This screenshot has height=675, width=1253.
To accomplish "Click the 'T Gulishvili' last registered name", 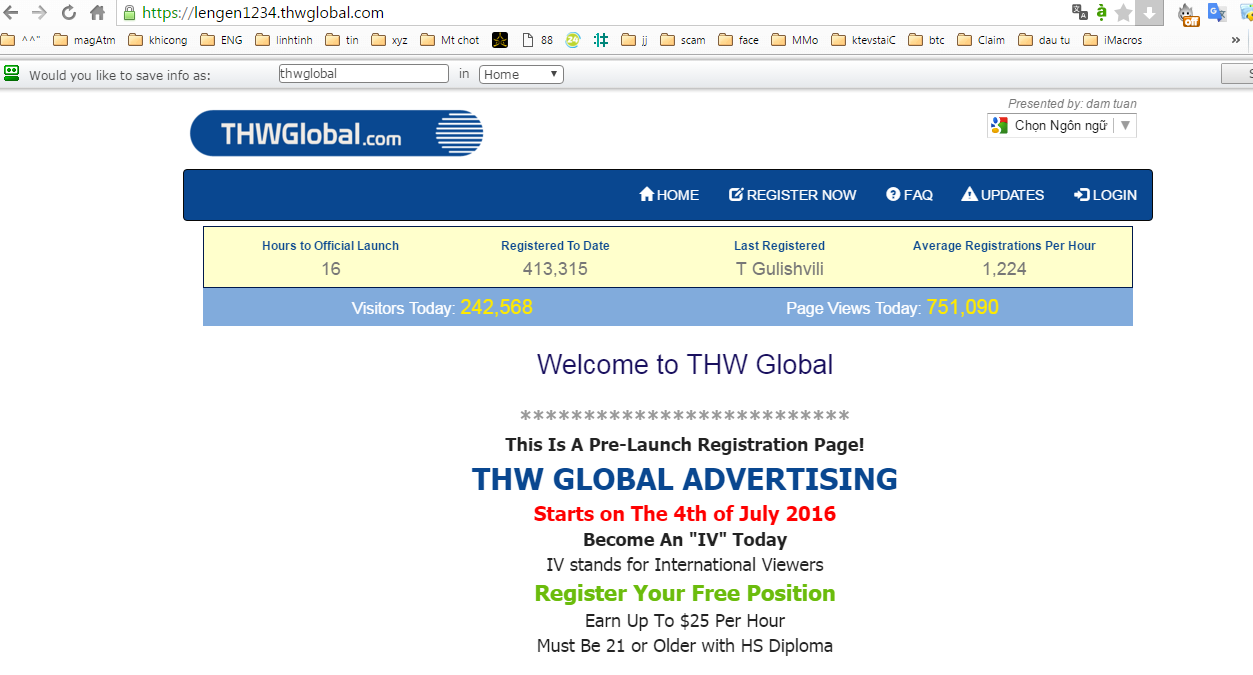I will [780, 269].
